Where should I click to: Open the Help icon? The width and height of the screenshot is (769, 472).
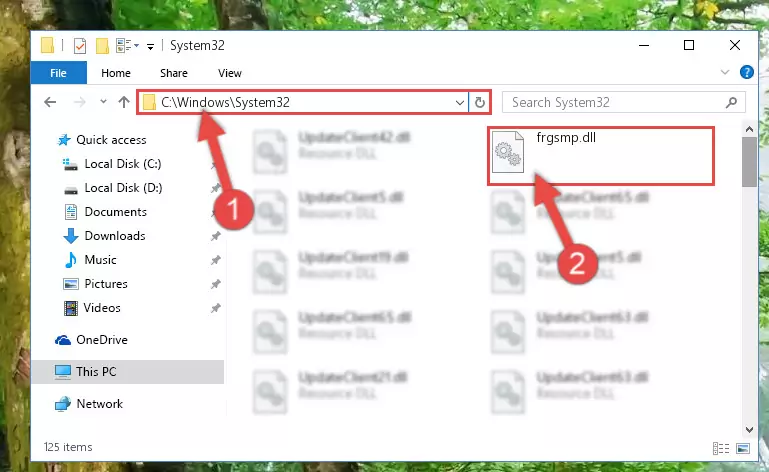tap(746, 73)
